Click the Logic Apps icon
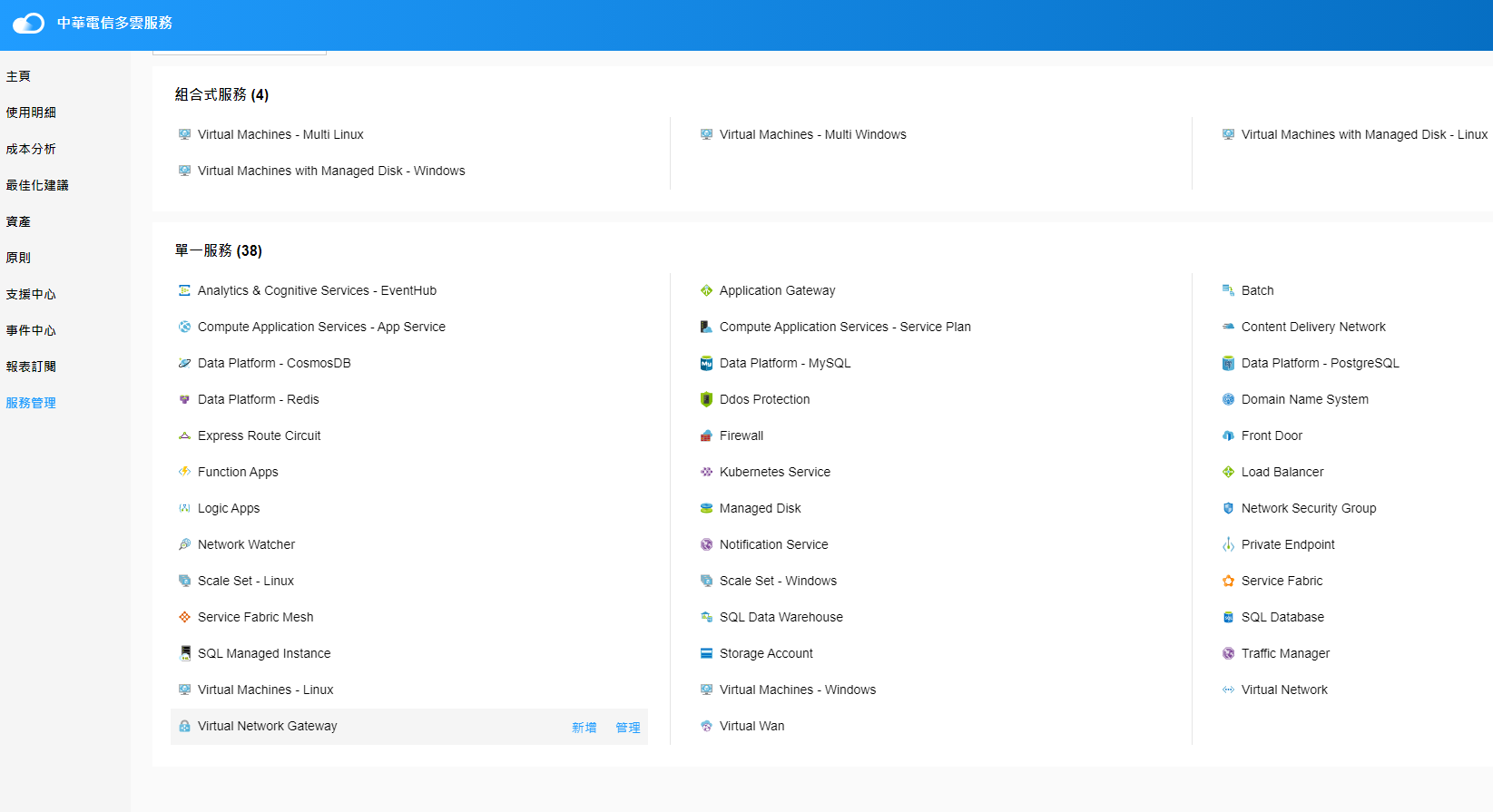 click(x=185, y=508)
